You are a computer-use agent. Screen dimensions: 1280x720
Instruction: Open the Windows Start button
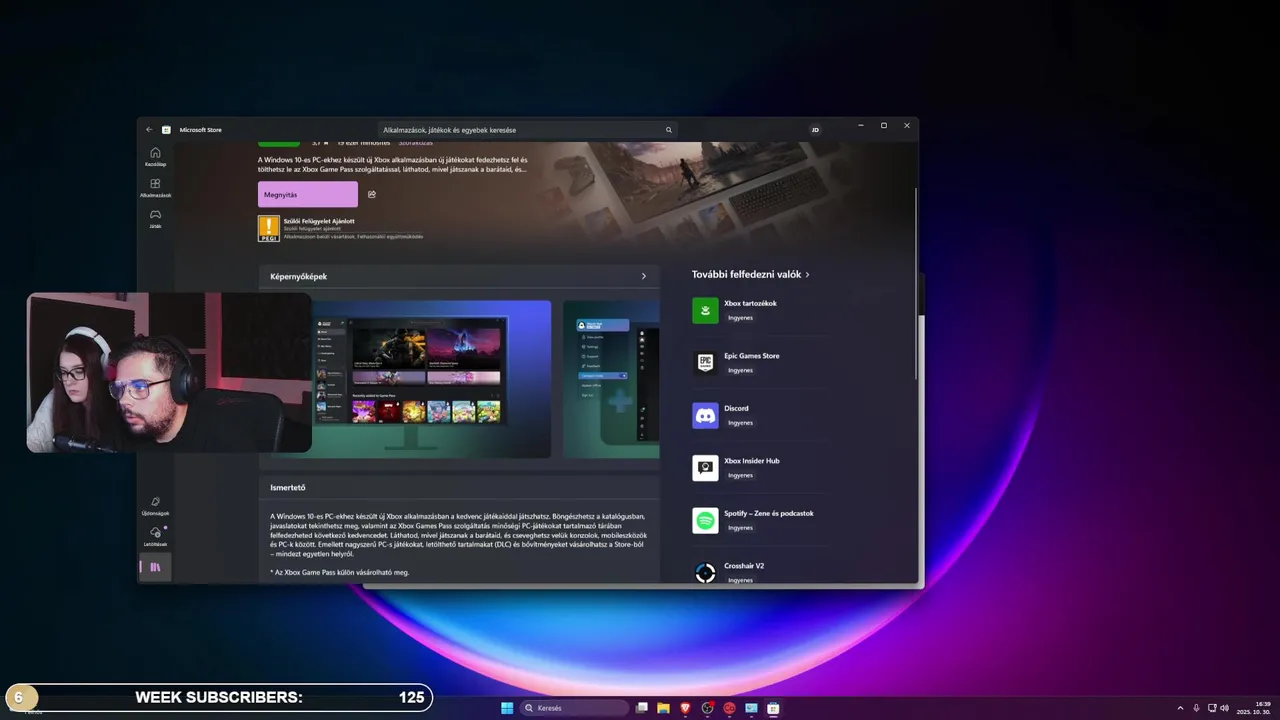coord(507,708)
